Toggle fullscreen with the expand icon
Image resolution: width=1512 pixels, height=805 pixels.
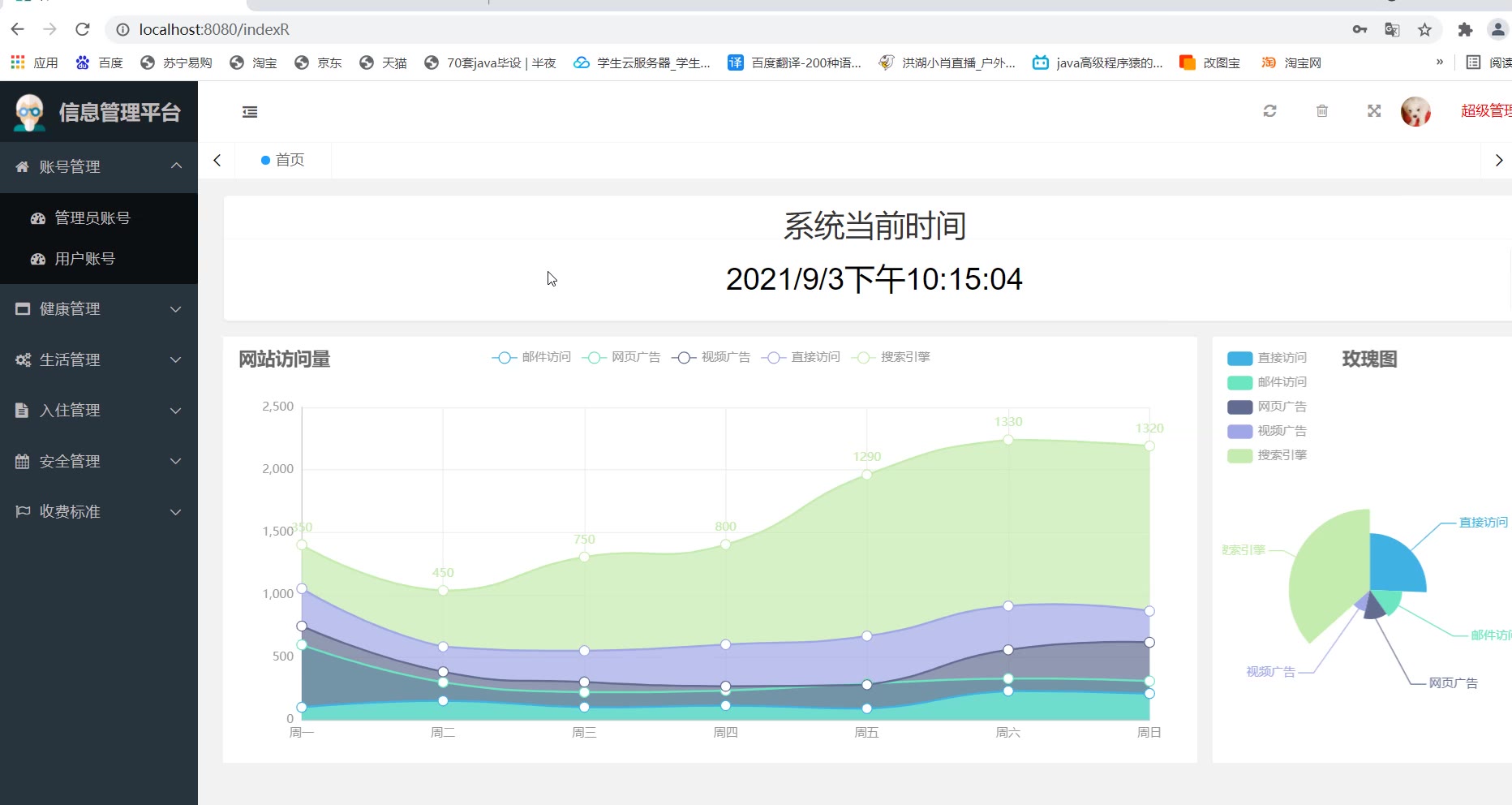click(x=1373, y=111)
